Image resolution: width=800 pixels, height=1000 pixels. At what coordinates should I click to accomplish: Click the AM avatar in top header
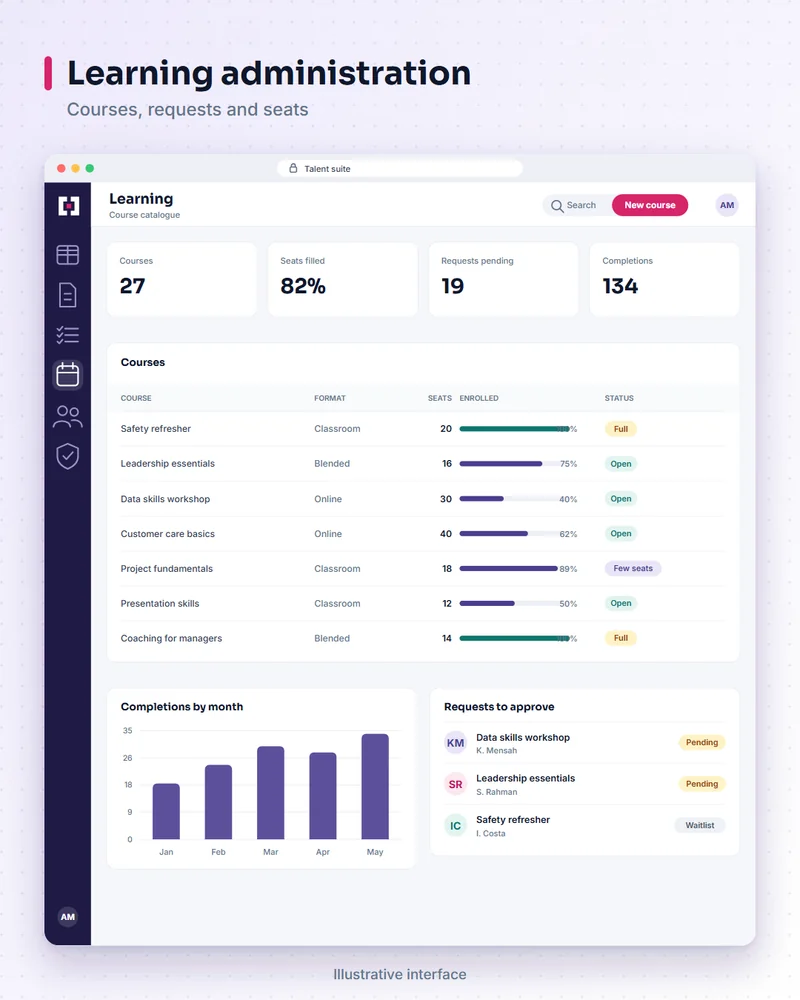(727, 205)
